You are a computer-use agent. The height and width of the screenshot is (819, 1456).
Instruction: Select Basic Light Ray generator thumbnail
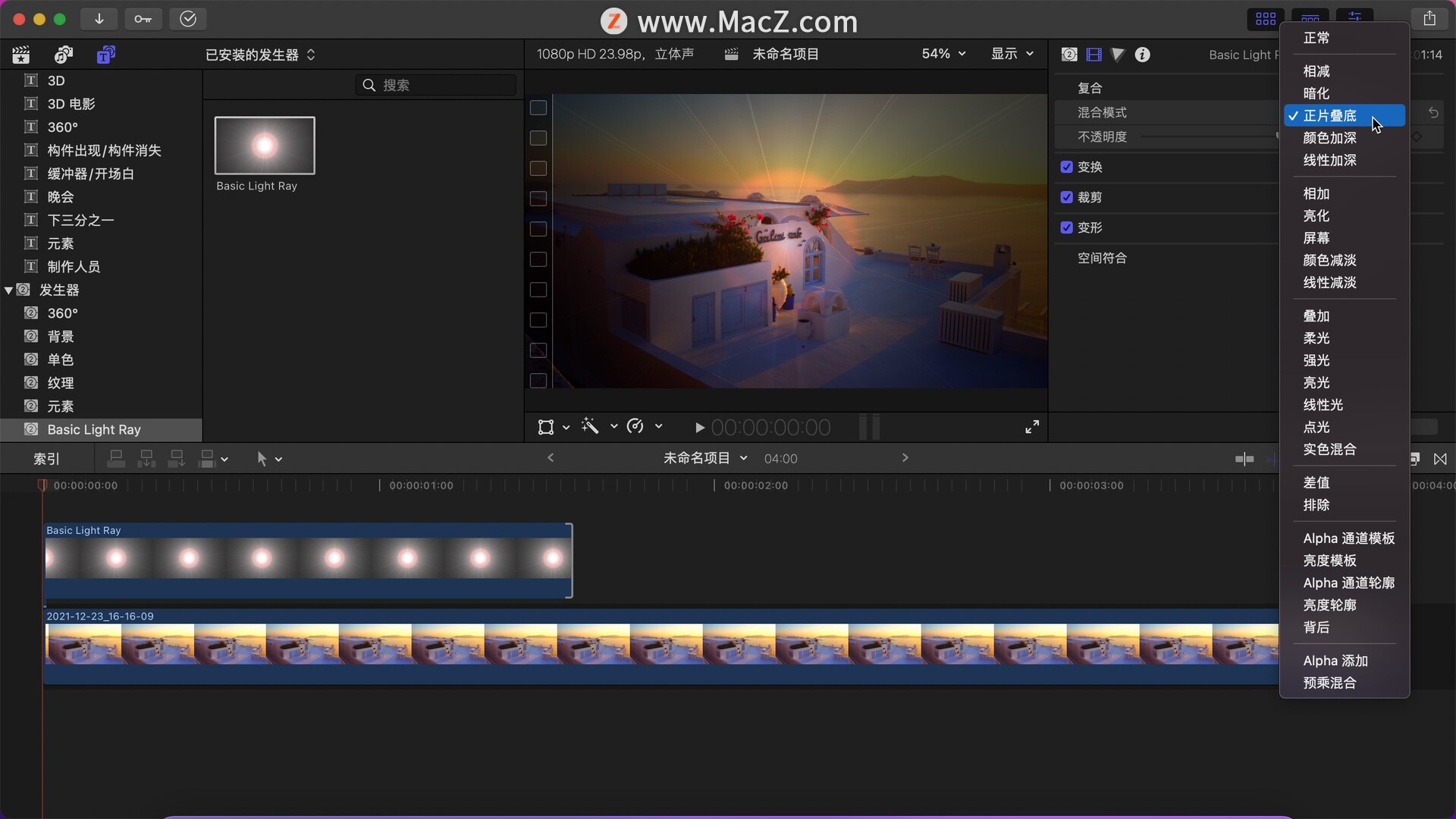pos(265,146)
